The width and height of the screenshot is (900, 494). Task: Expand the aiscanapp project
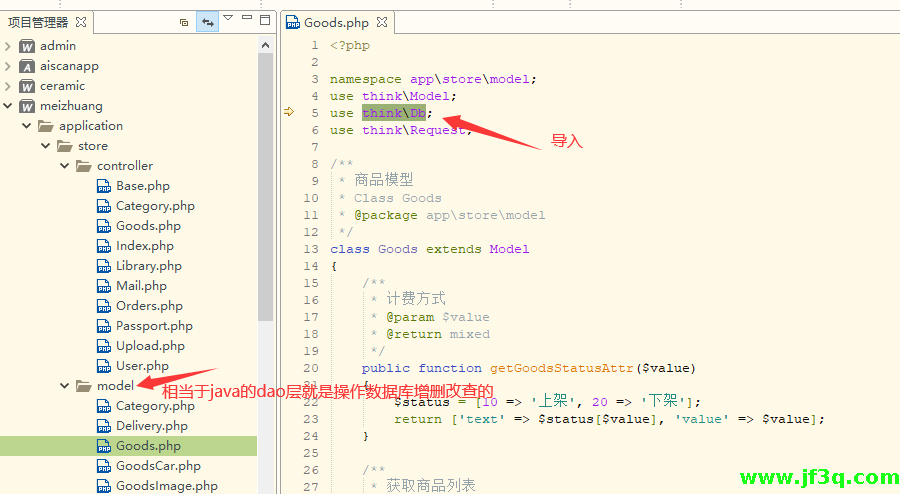click(8, 66)
